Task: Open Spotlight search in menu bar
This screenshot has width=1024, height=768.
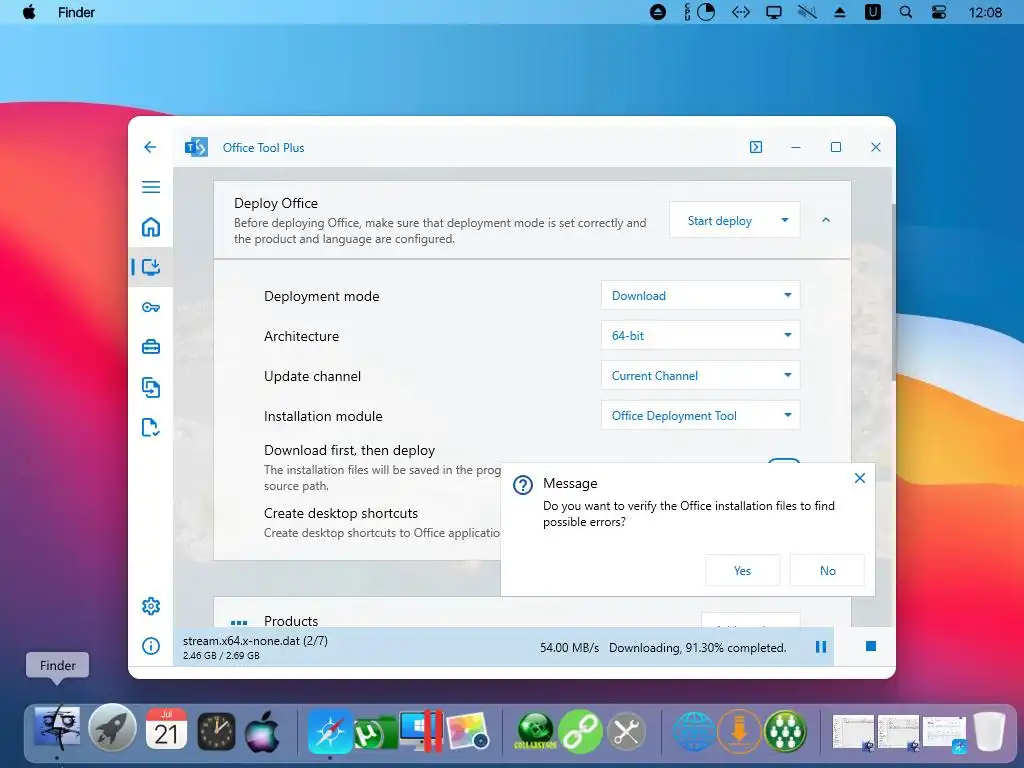Action: click(x=906, y=12)
